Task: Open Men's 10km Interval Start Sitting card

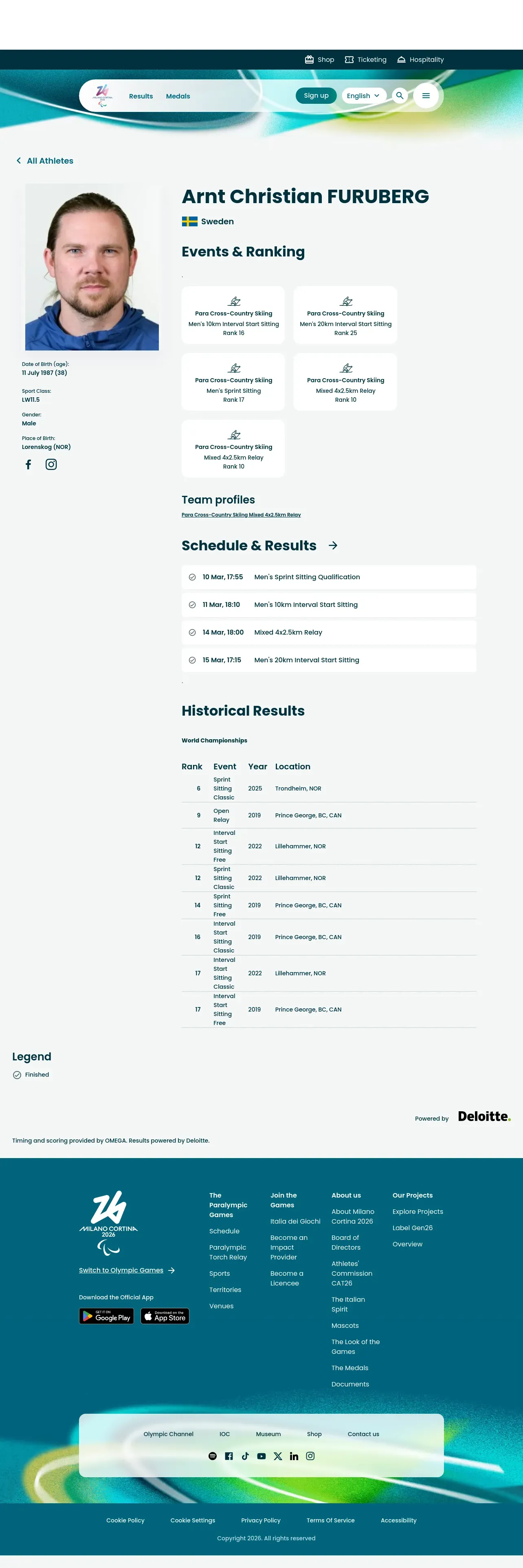Action: [x=233, y=315]
